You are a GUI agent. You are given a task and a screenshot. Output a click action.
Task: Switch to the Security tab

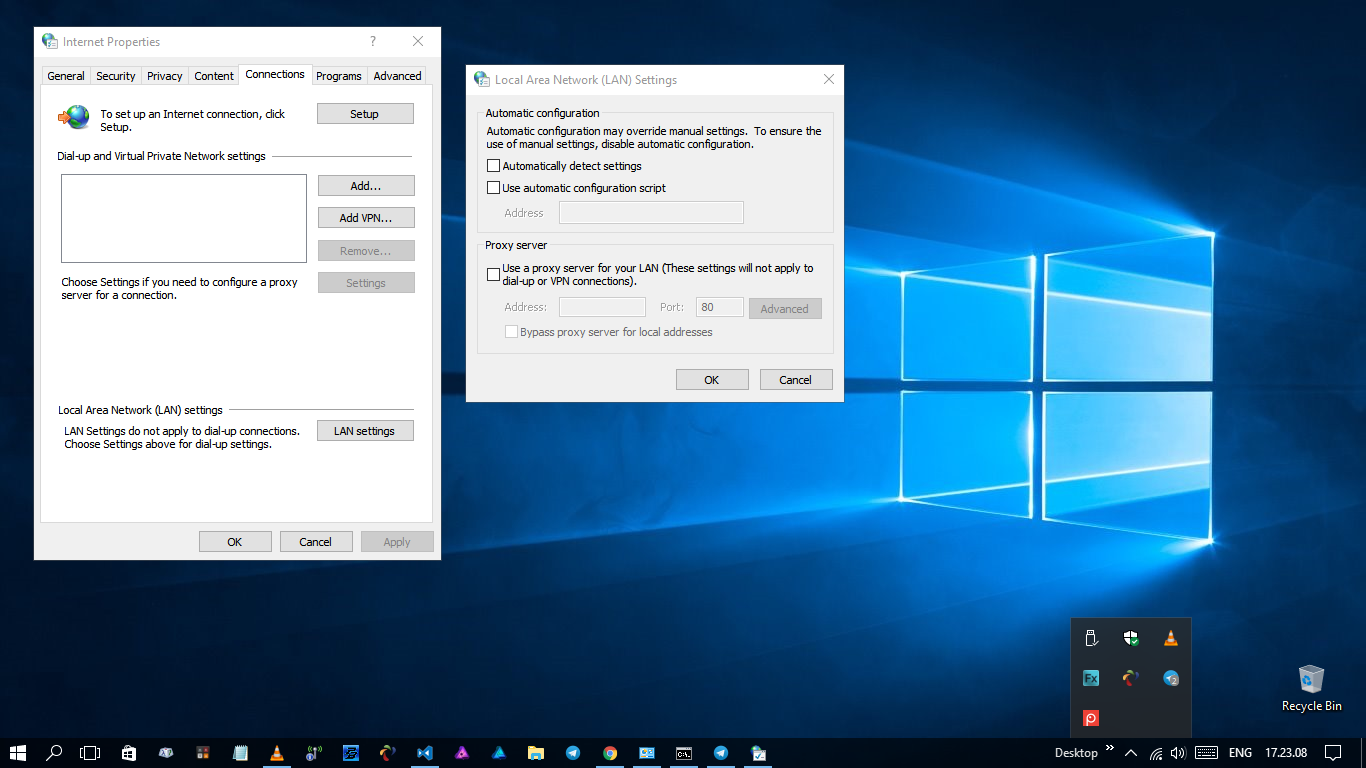(116, 76)
